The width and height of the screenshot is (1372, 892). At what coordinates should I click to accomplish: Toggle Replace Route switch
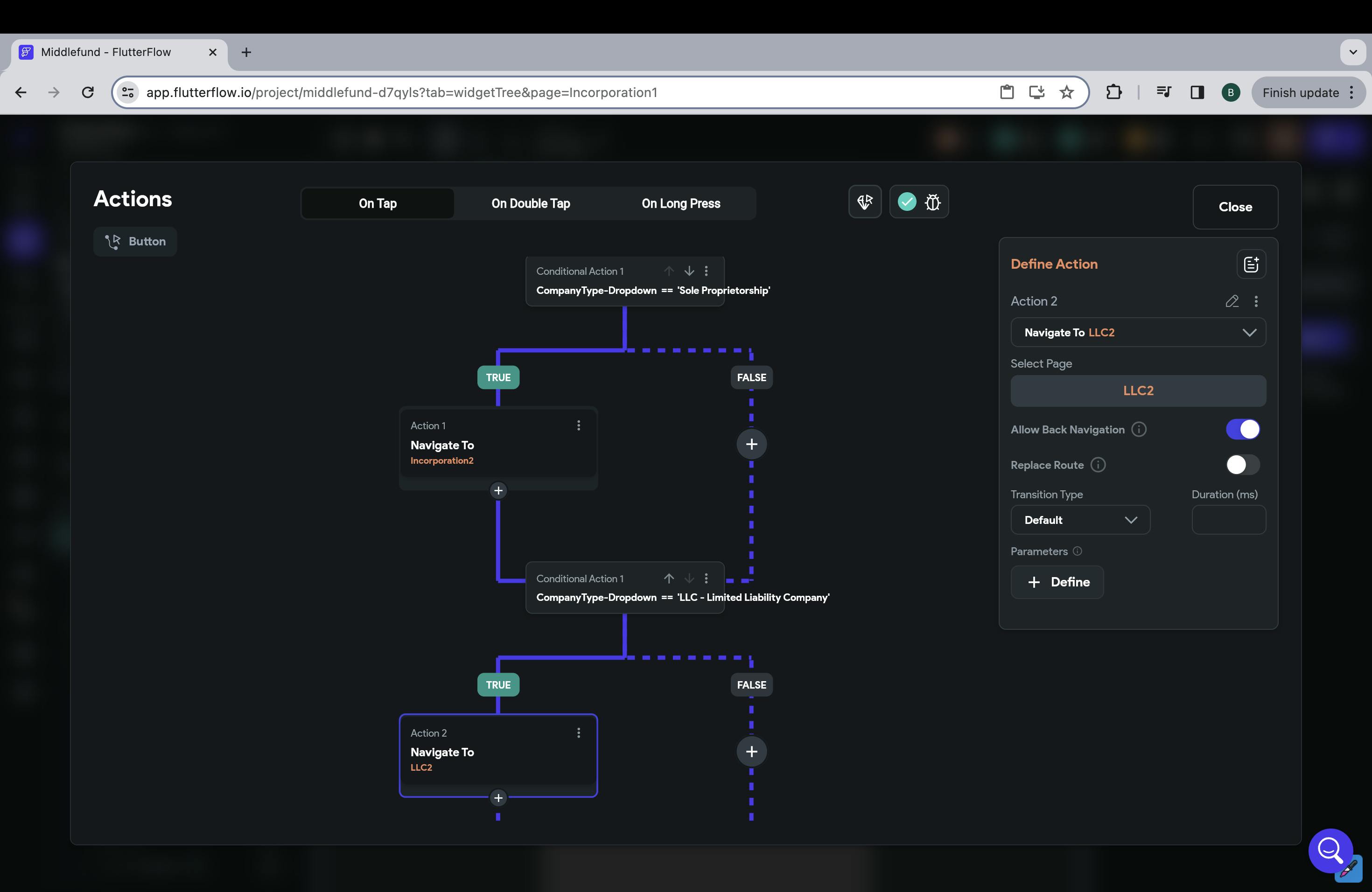point(1243,465)
